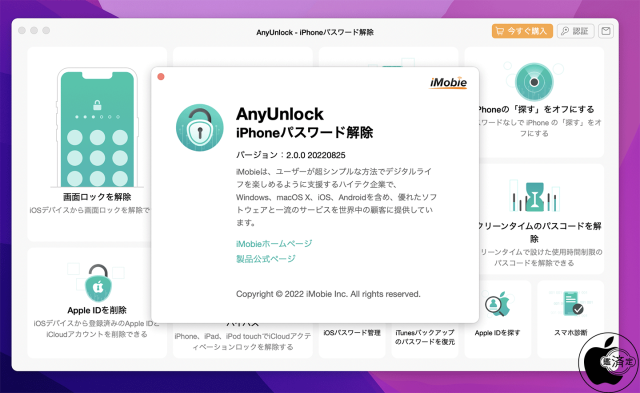Screen dimensions: 640x393
Task: Open the 製品公式ページ link
Action: click(266, 259)
